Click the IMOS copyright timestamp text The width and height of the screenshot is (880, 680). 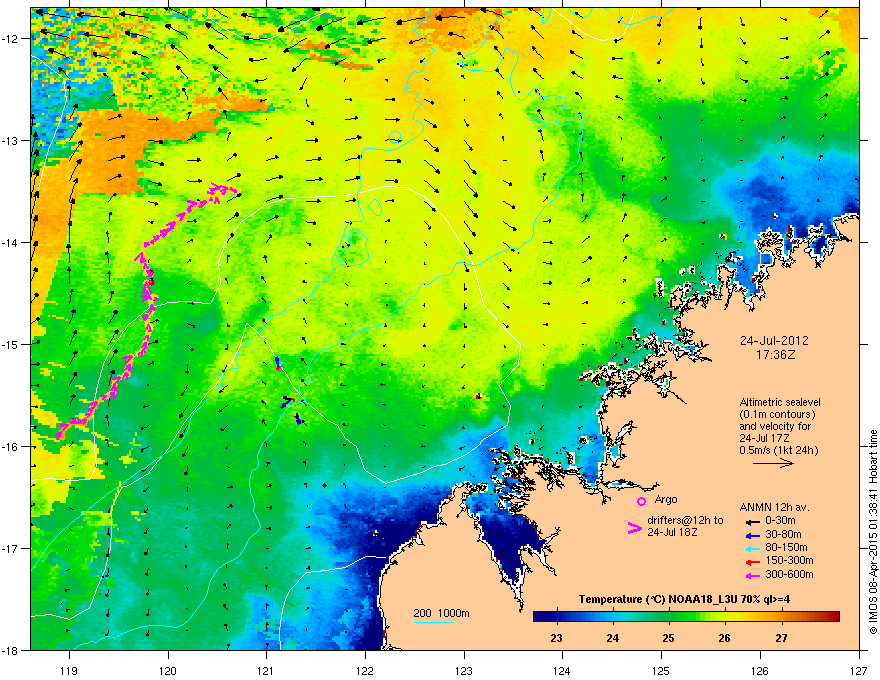873,532
